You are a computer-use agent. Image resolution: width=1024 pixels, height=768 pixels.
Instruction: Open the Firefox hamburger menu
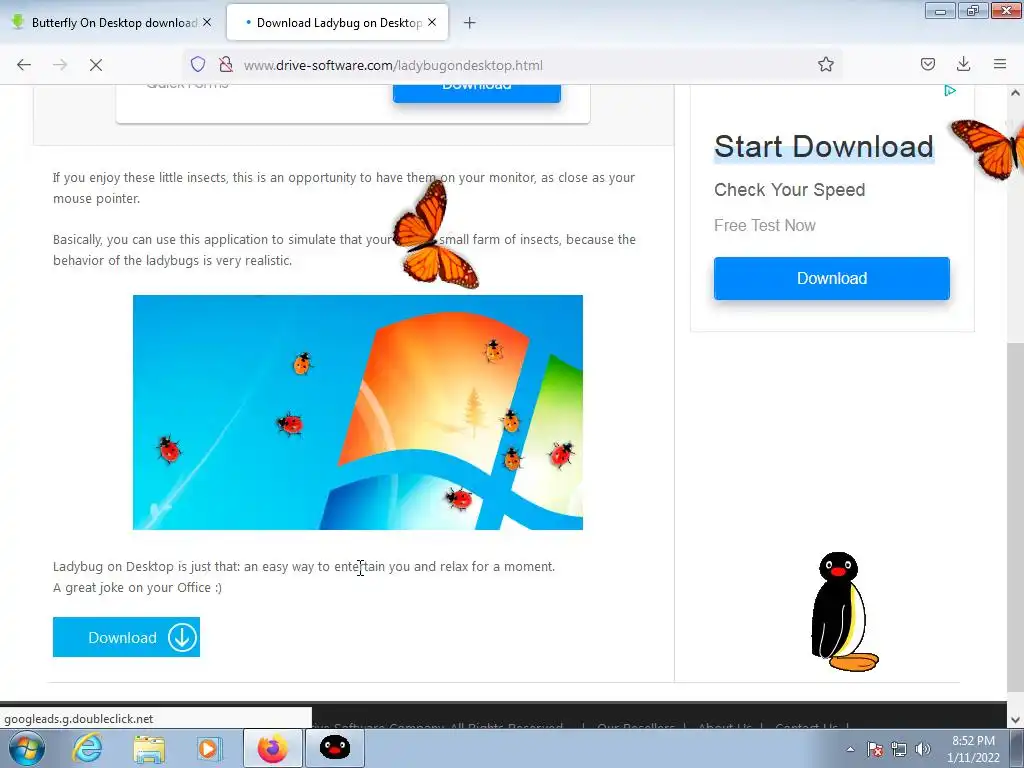point(1000,65)
